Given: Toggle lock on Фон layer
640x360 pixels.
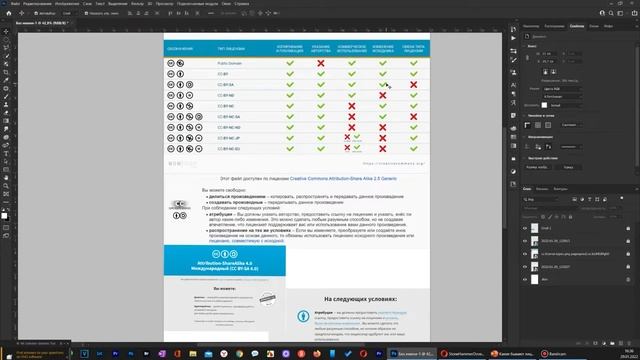Looking at the screenshot, I should [628, 280].
